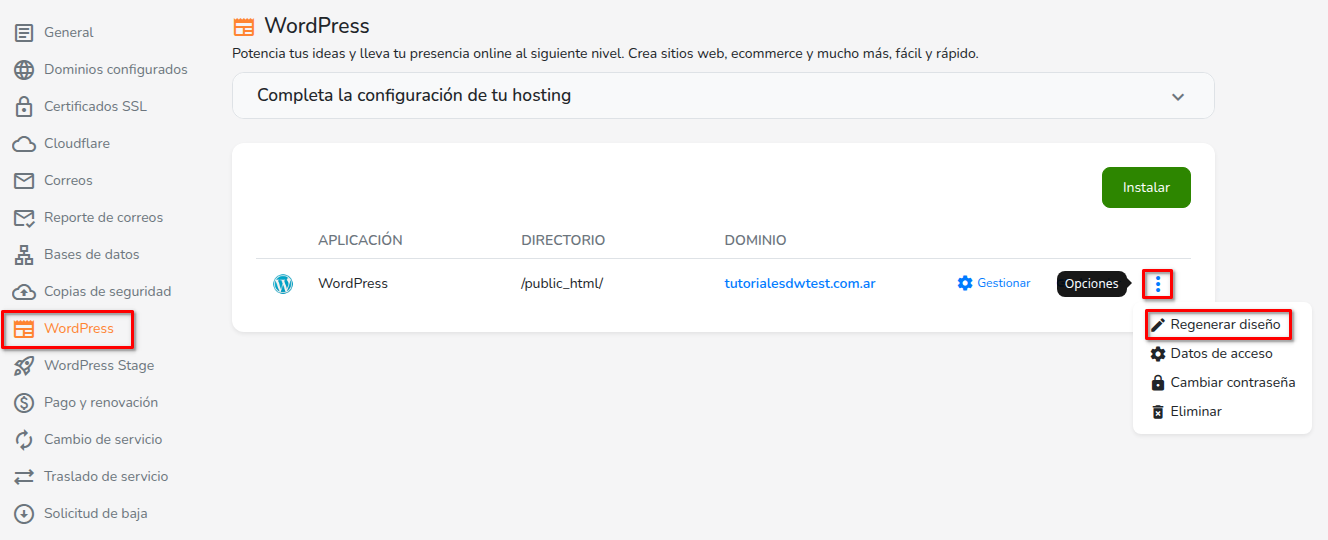Click the lock icon beside Cambiar contraseña
This screenshot has height=540, width=1328.
[x=1158, y=383]
